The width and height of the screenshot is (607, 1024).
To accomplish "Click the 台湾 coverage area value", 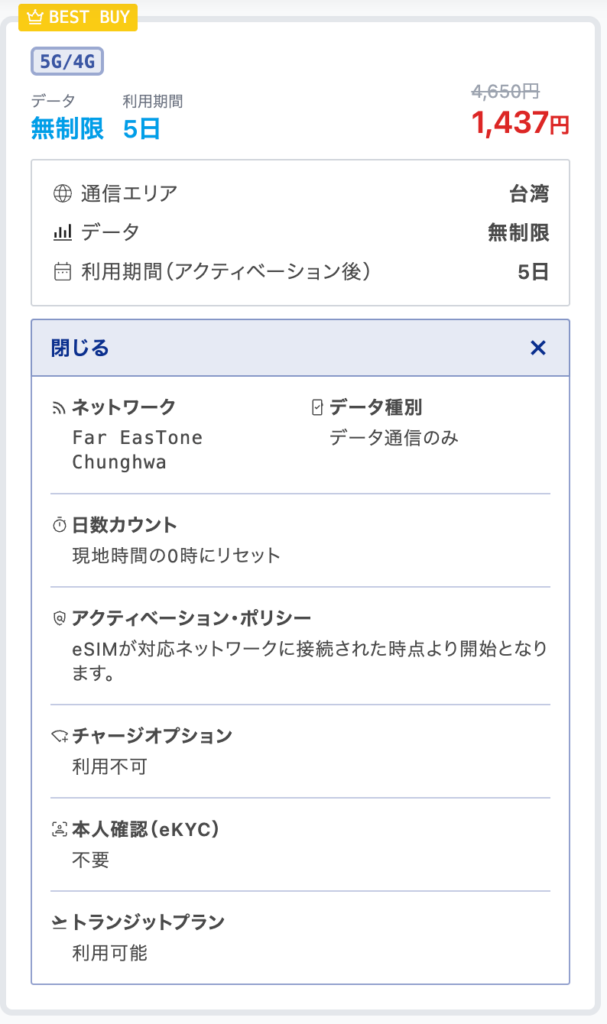I will [x=528, y=193].
